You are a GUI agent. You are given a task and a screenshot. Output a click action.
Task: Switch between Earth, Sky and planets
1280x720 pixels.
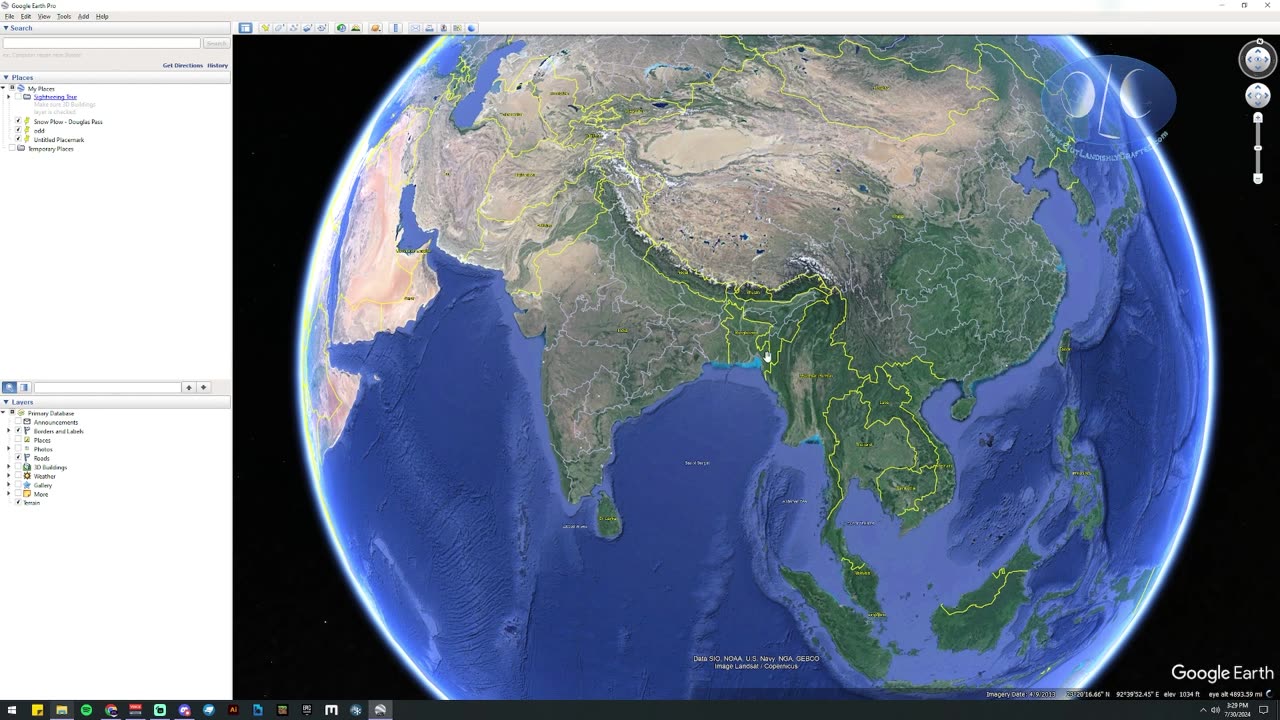coord(376,28)
